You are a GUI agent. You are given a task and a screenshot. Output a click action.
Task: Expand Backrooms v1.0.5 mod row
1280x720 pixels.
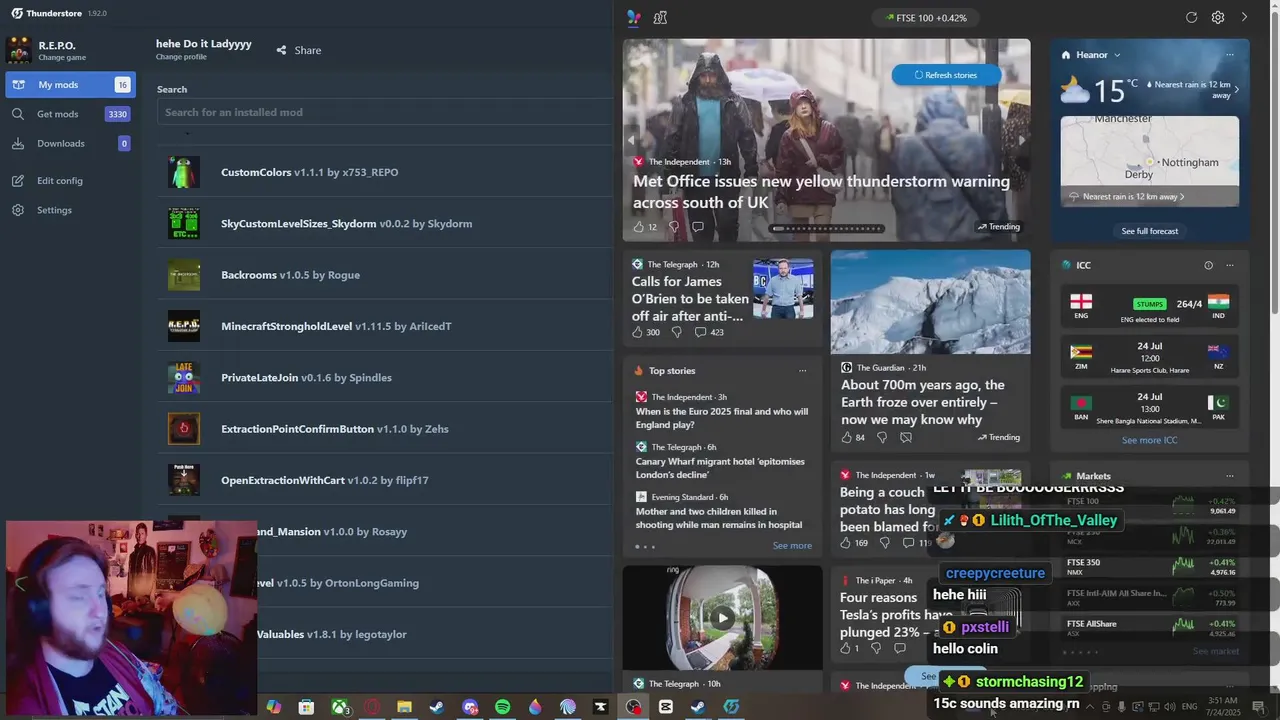(385, 275)
